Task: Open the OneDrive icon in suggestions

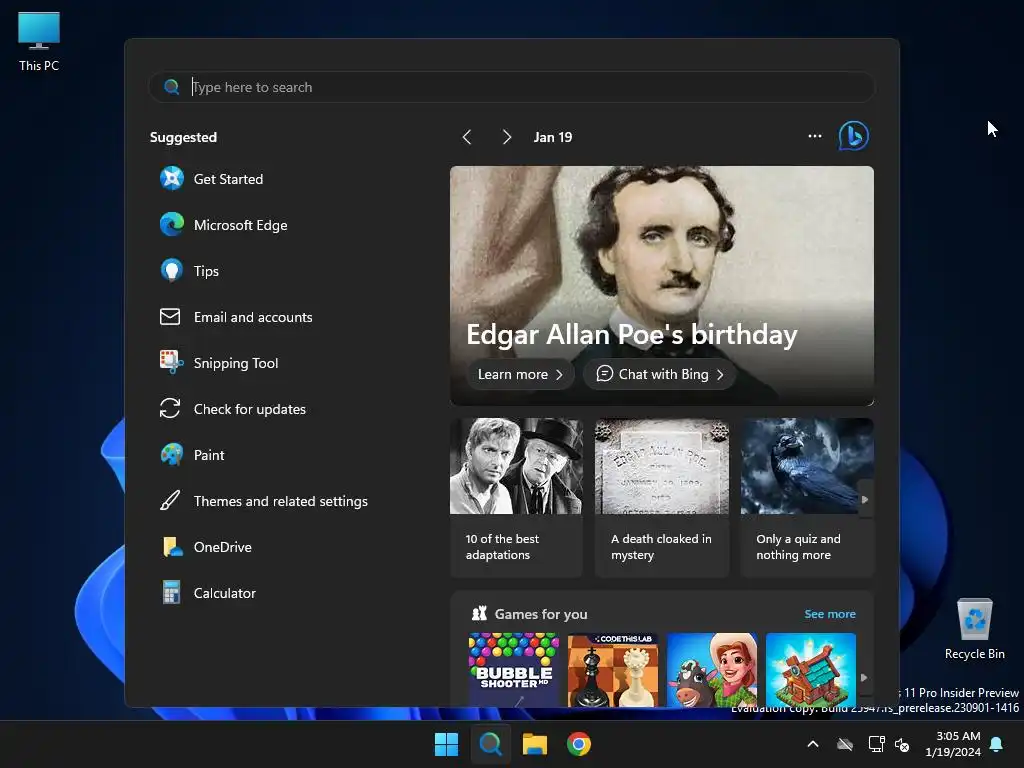Action: 172,547
